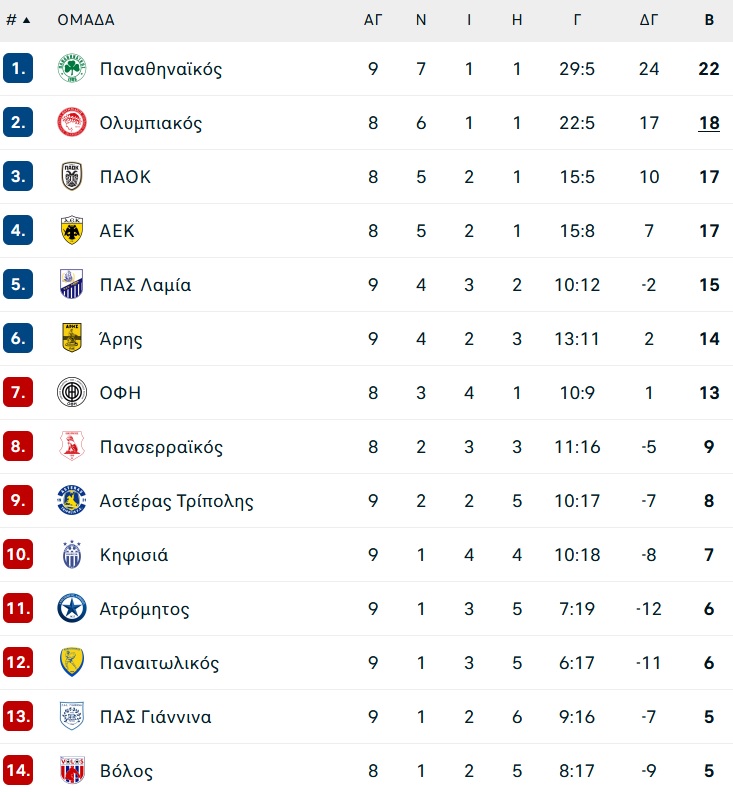Sort by the ΟΜΑΔΑ column header
The image size is (733, 792).
point(86,20)
